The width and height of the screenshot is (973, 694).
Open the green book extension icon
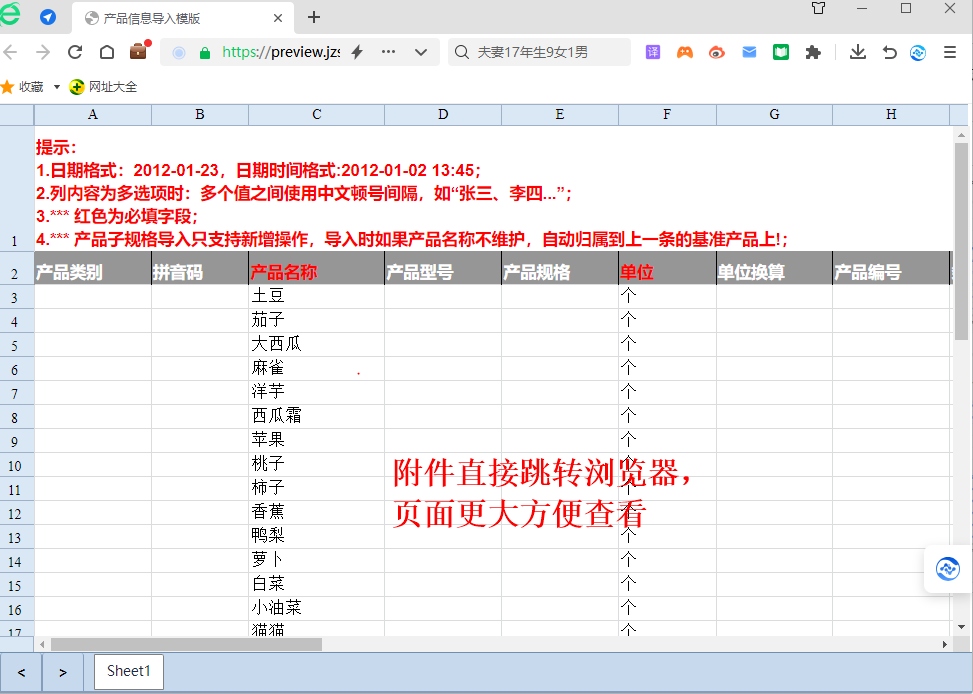click(x=781, y=52)
